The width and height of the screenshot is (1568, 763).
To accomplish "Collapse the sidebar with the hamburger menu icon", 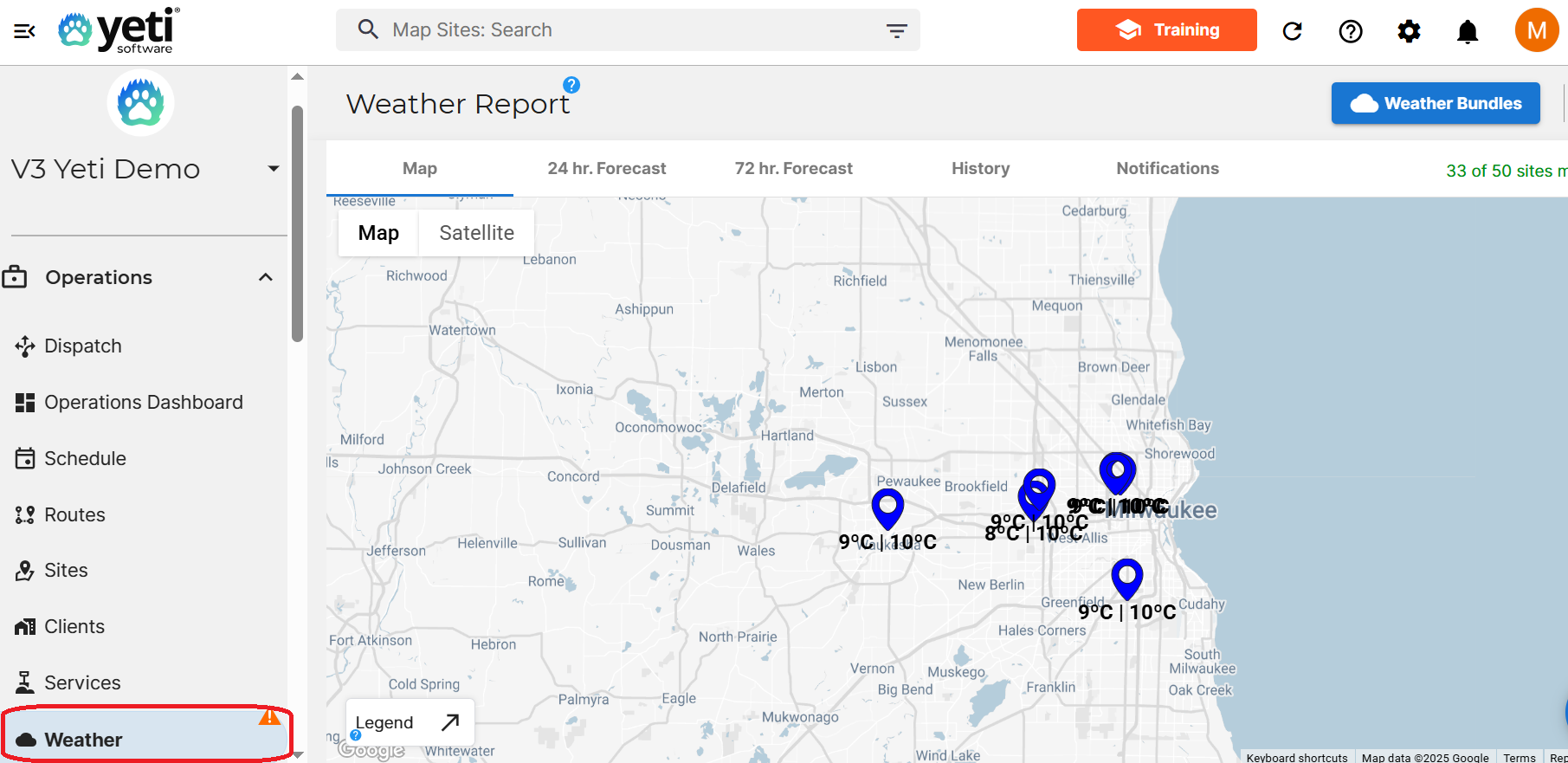I will coord(24,31).
